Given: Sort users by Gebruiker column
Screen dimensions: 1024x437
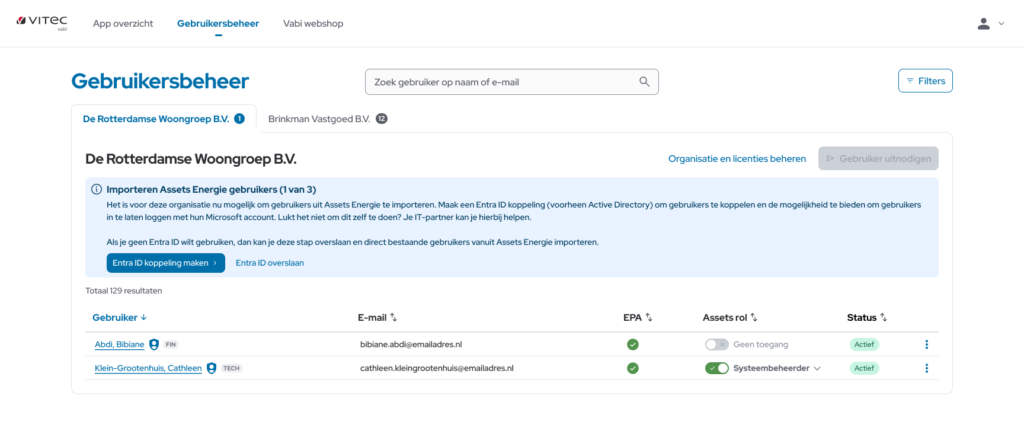Looking at the screenshot, I should 120,318.
